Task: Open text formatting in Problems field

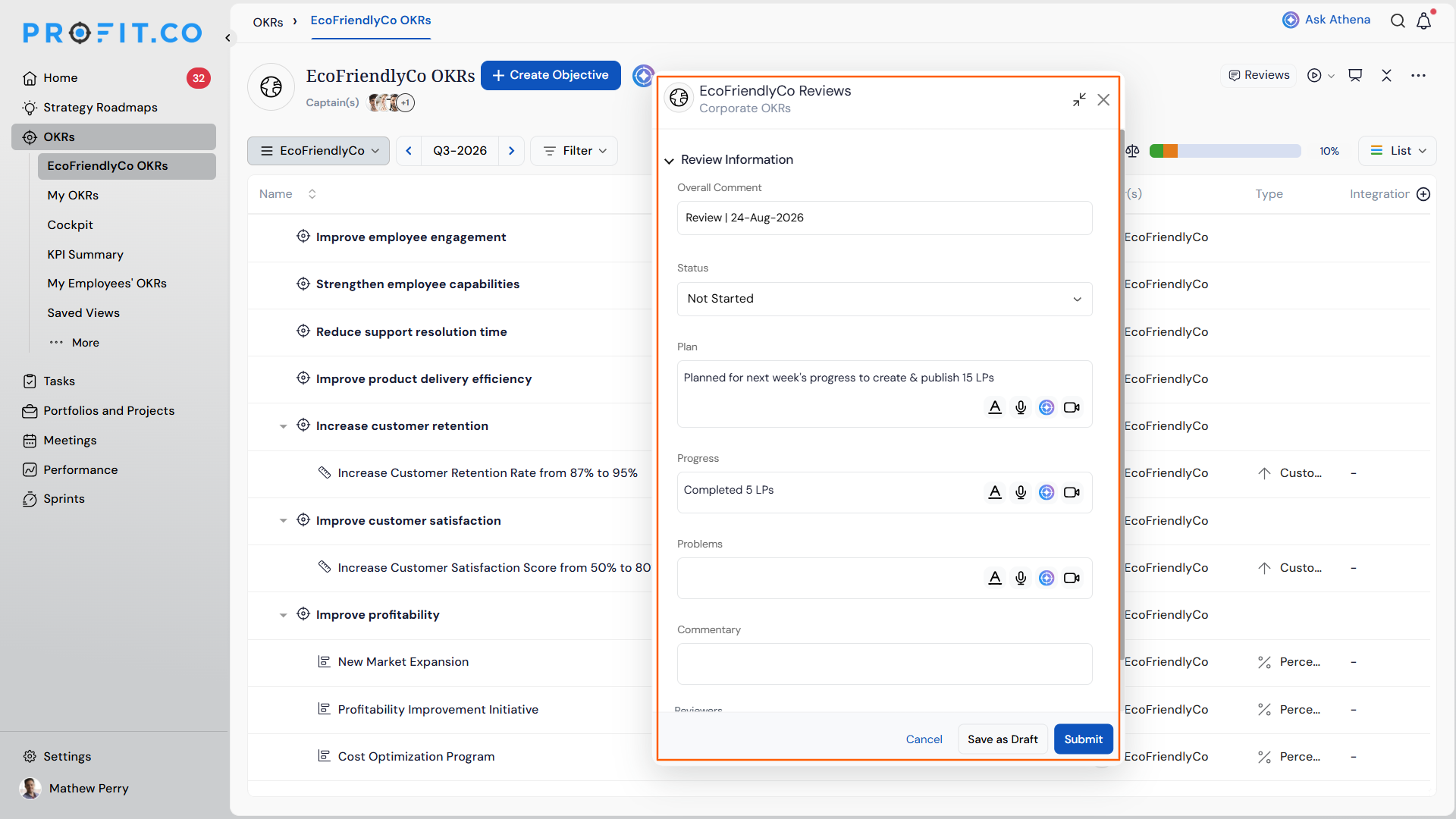Action: click(x=995, y=578)
